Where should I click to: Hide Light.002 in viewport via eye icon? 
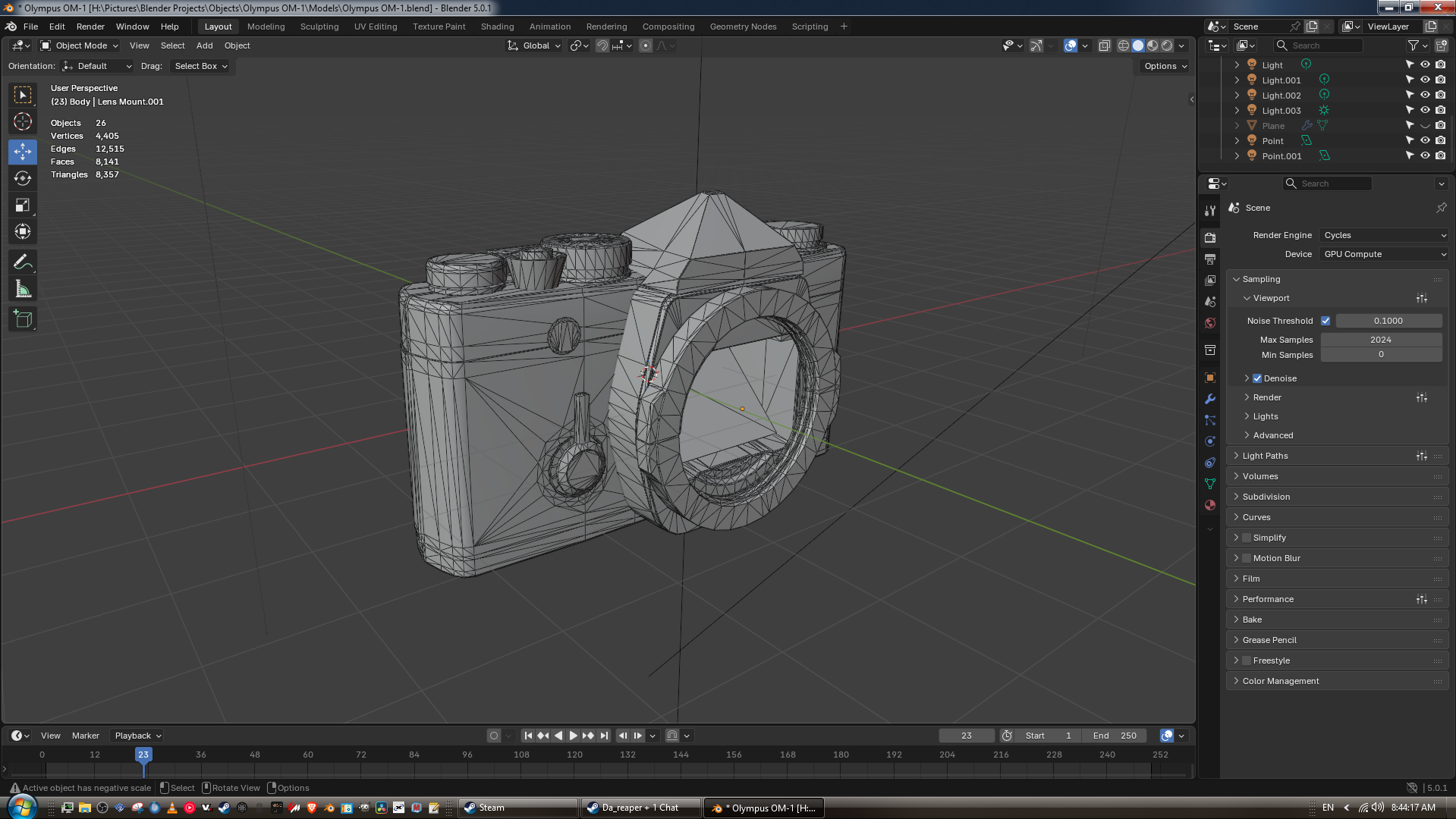(x=1425, y=96)
